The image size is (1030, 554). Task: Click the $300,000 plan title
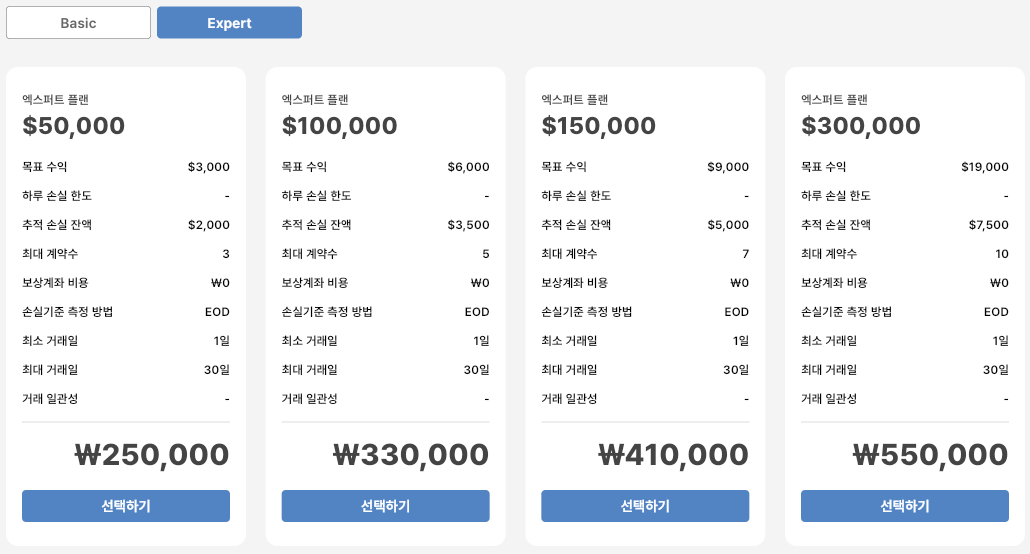pyautogui.click(x=861, y=126)
